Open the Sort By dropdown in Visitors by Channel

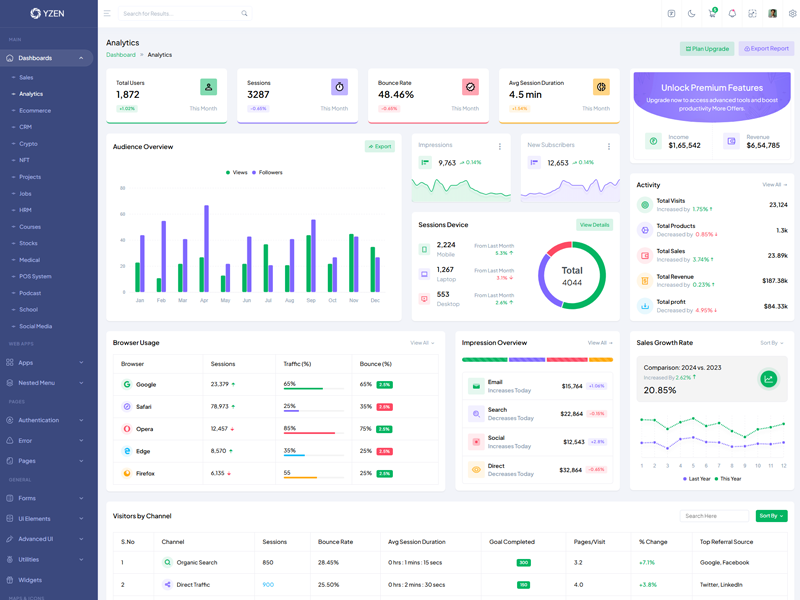[771, 516]
